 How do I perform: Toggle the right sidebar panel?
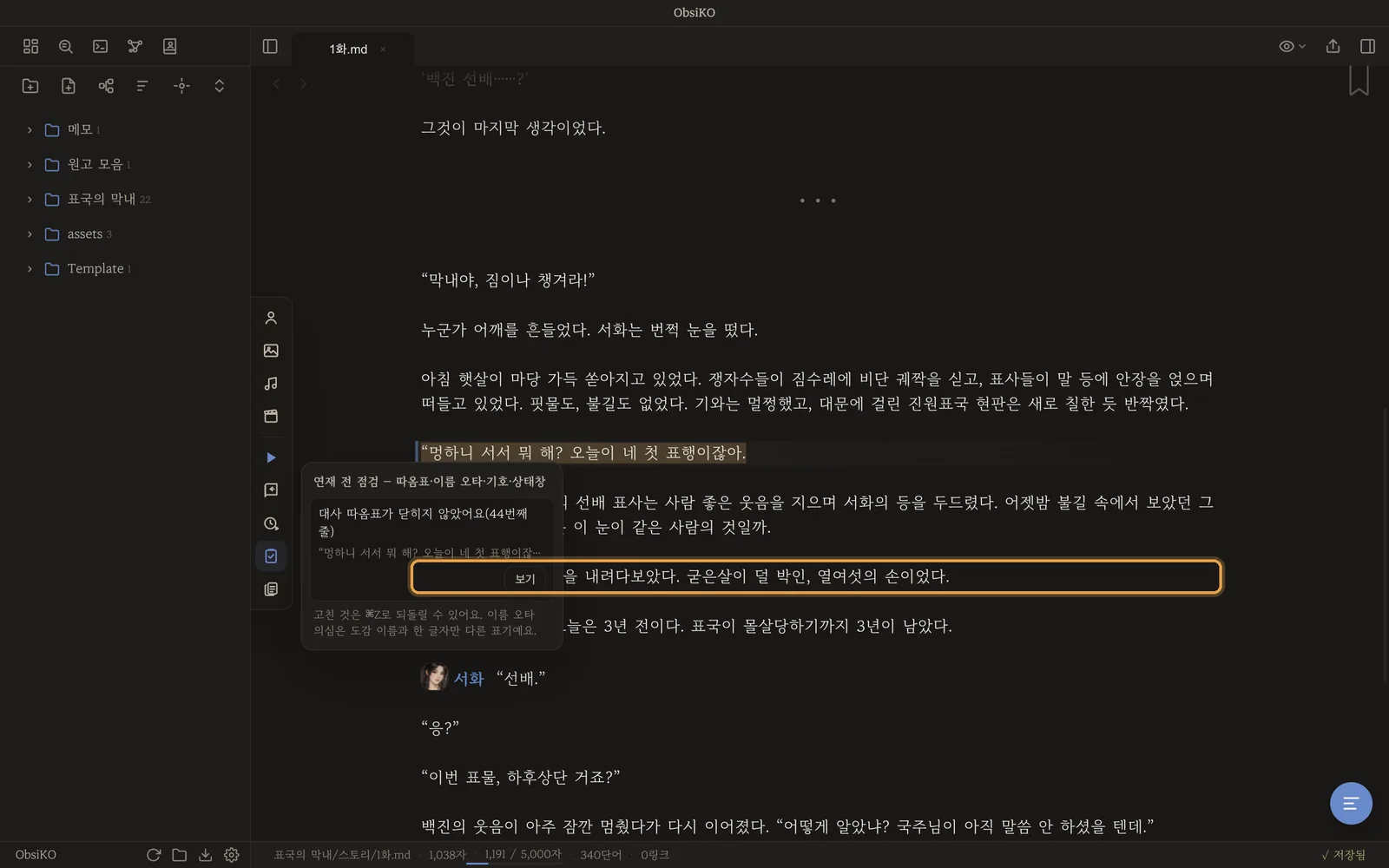coord(1367,47)
